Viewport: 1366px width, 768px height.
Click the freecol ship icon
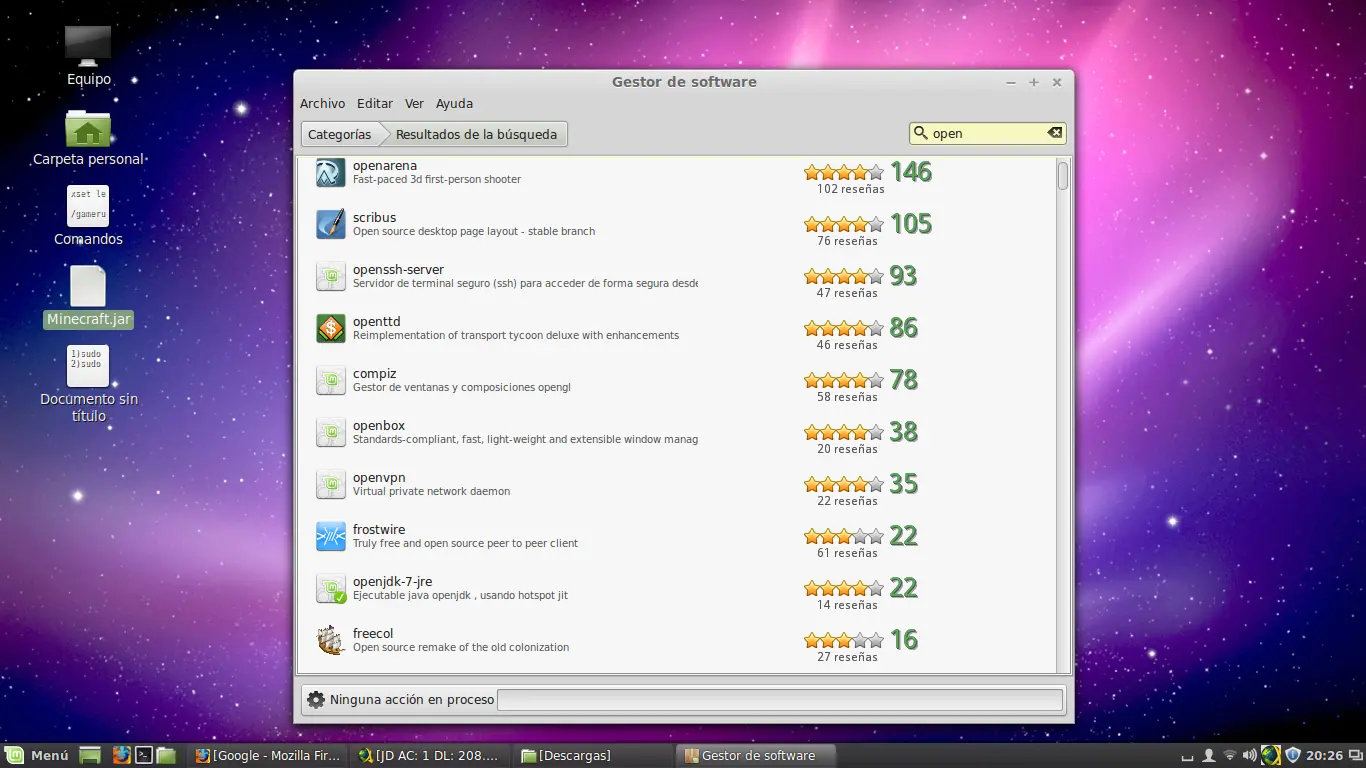(331, 640)
